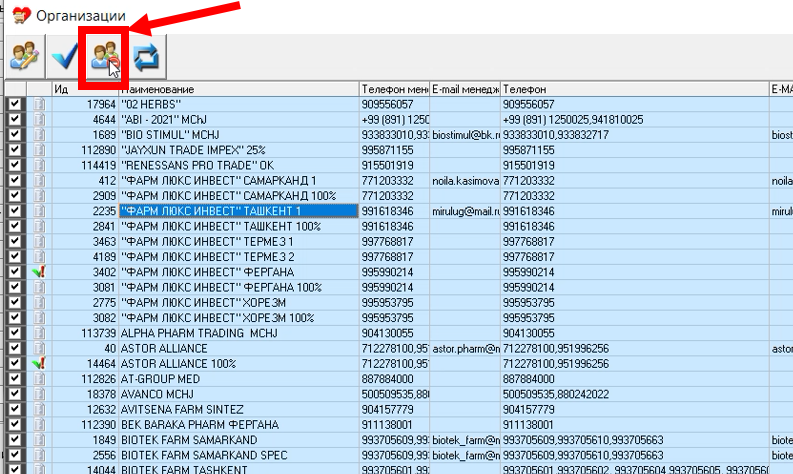Screen dimensions: 793x474
Task: Click document icon in RENESSANS PRO TRADE row
Action: tap(39, 165)
